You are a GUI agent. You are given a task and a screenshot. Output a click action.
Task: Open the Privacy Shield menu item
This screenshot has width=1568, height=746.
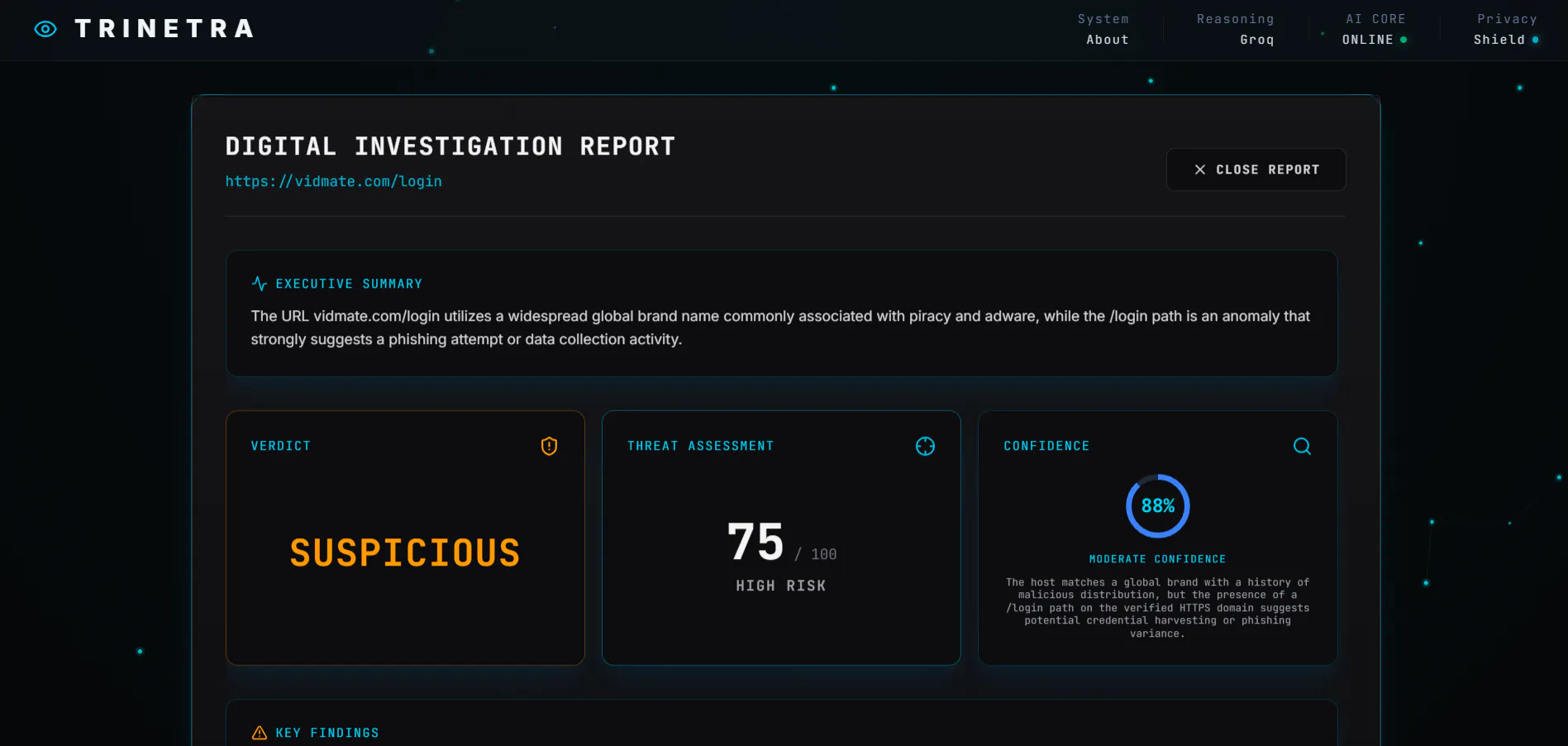(1506, 29)
